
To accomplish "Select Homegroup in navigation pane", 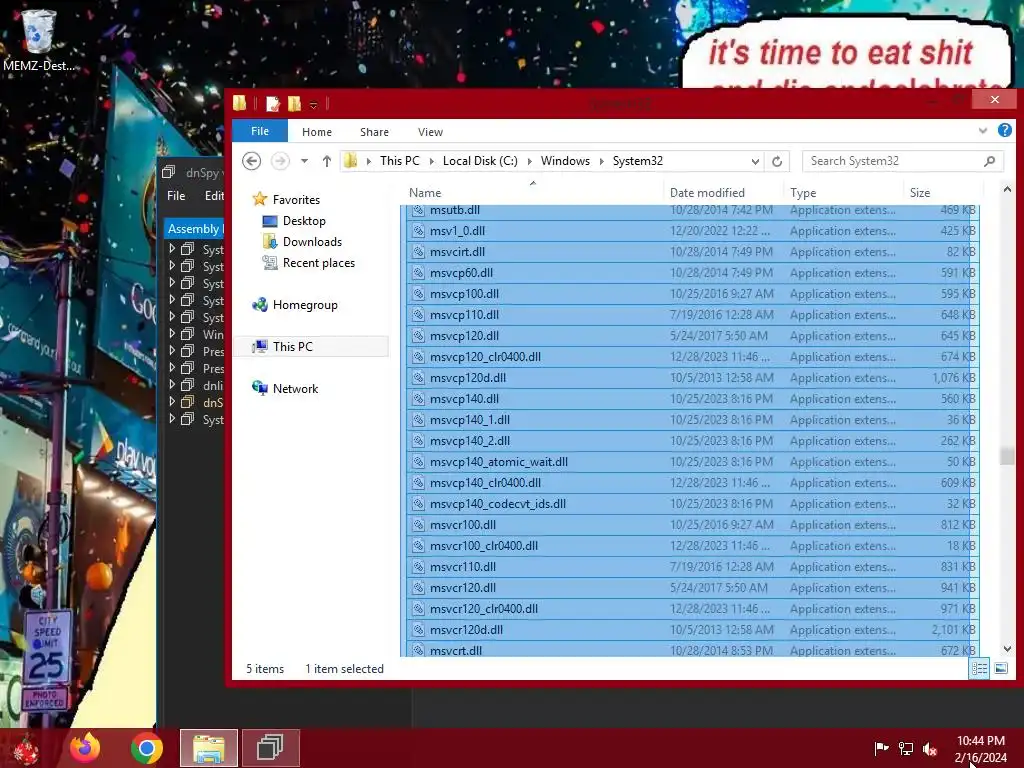I will (305, 305).
